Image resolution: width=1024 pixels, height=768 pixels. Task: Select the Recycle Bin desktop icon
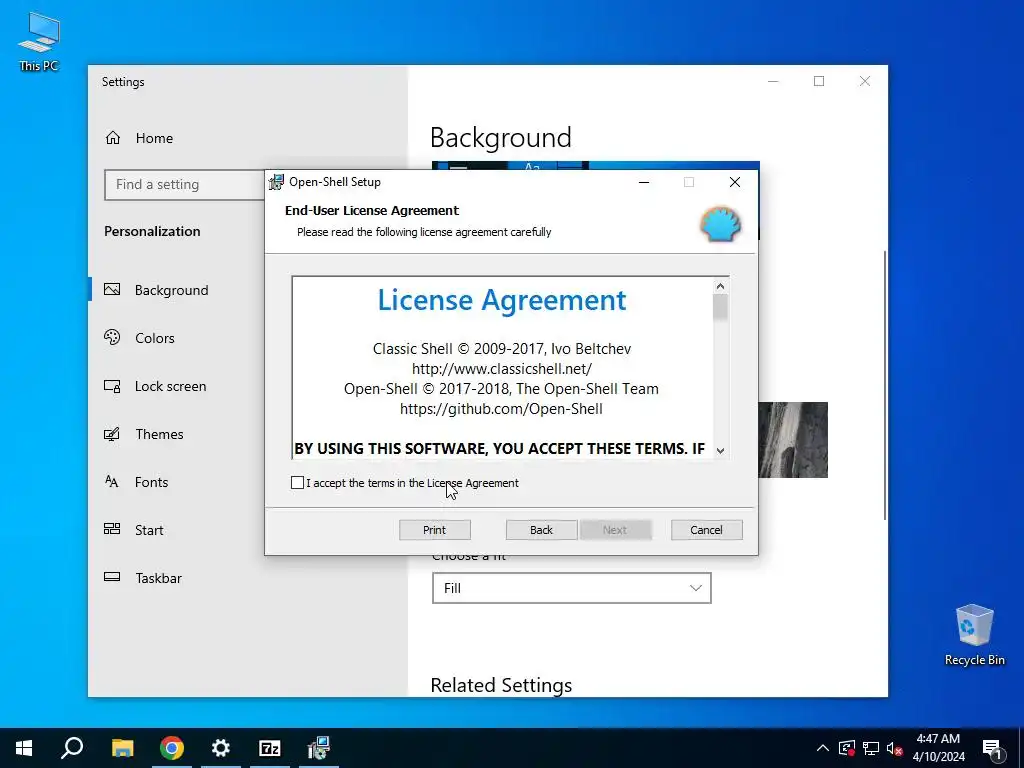tap(974, 635)
